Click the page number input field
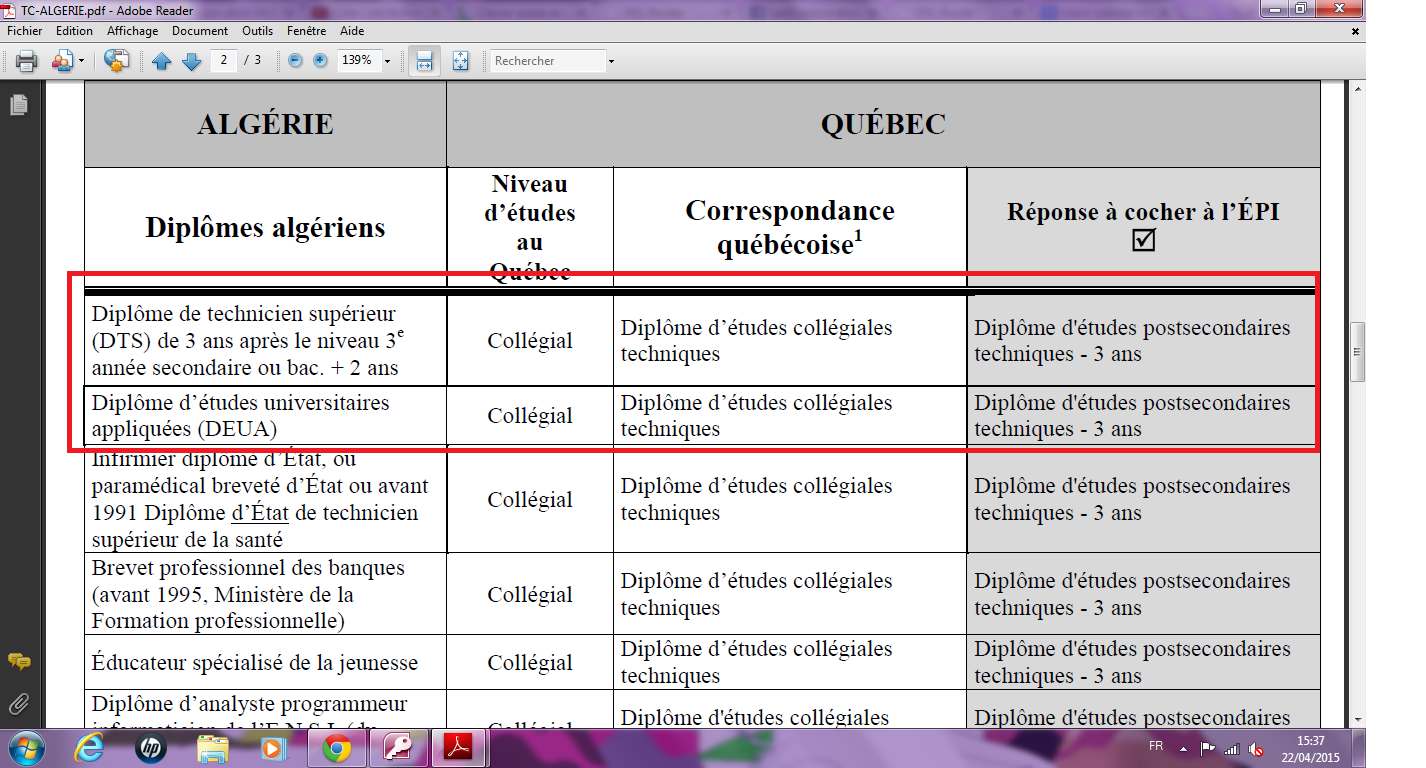Image resolution: width=1426 pixels, height=768 pixels. (224, 61)
